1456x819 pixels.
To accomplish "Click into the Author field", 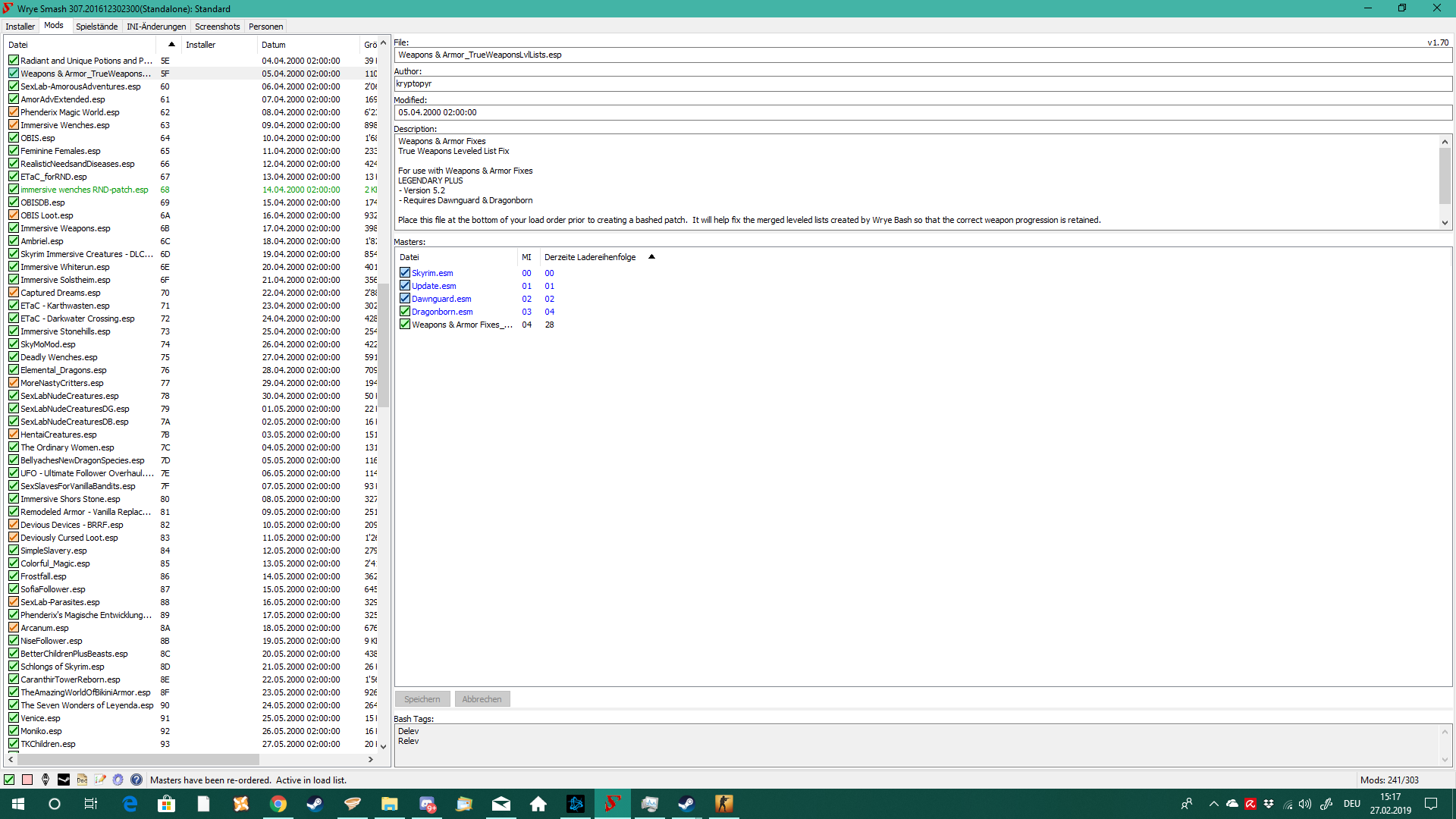I will click(923, 84).
